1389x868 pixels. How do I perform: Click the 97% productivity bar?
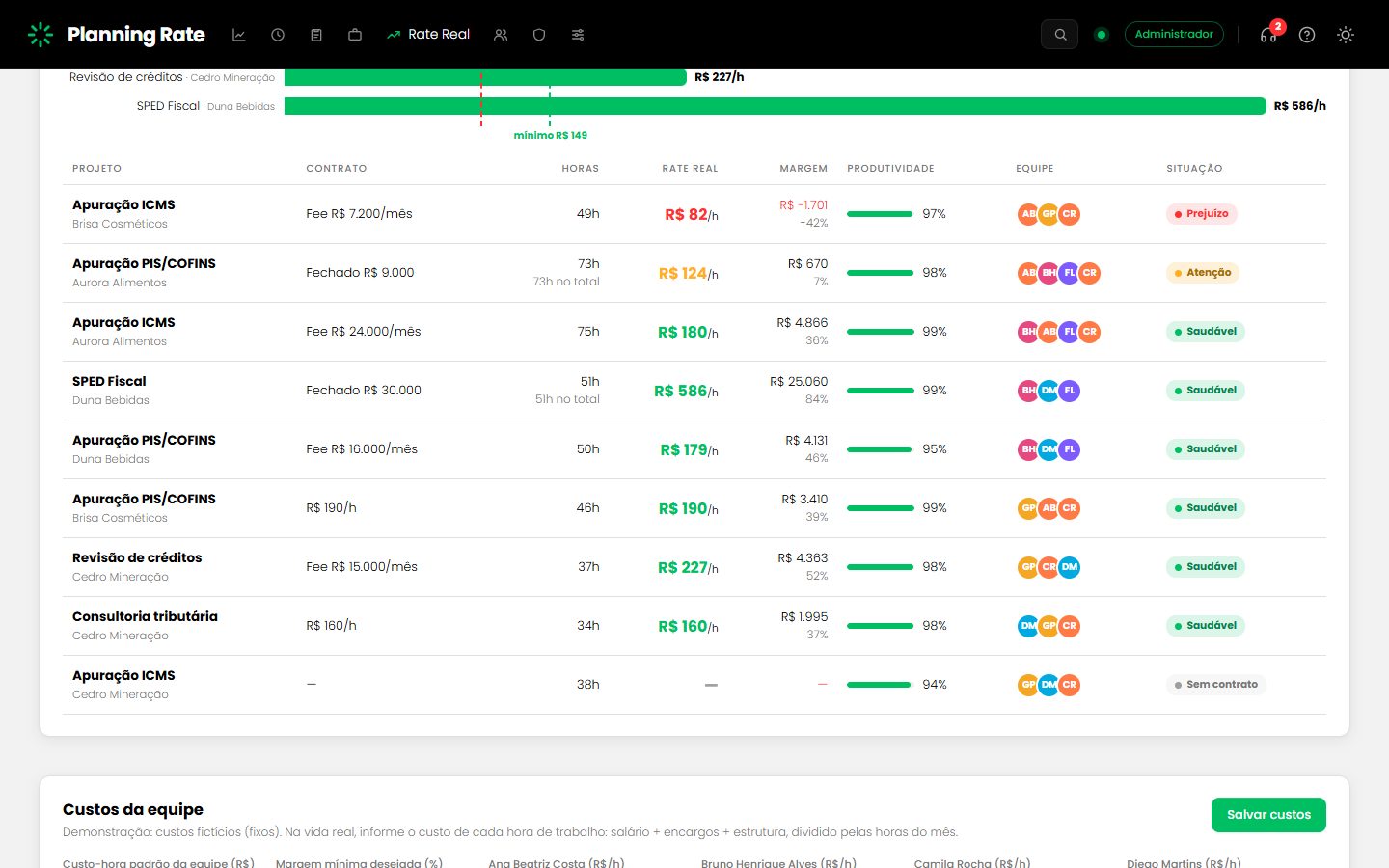tap(880, 214)
